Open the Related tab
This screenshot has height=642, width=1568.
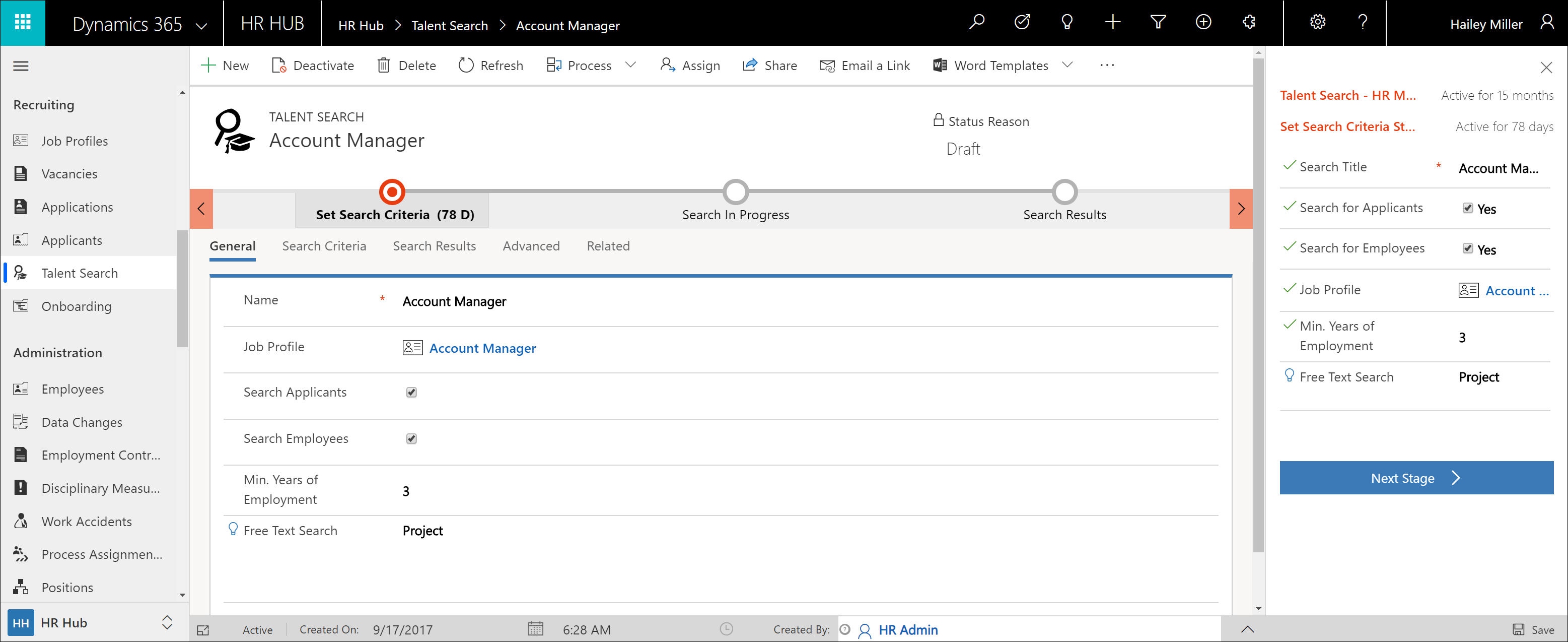[608, 246]
